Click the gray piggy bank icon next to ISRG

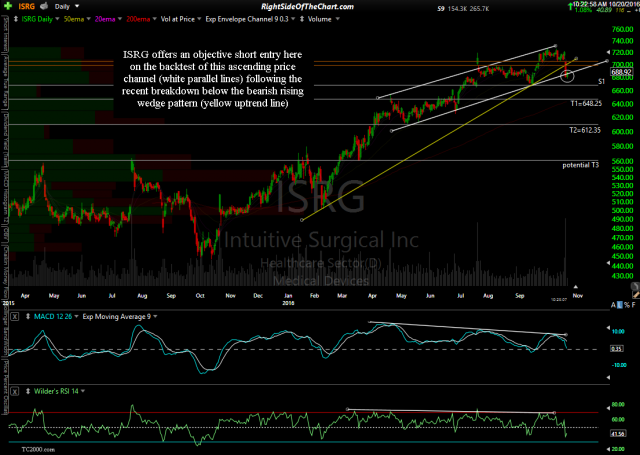click(x=44, y=6)
